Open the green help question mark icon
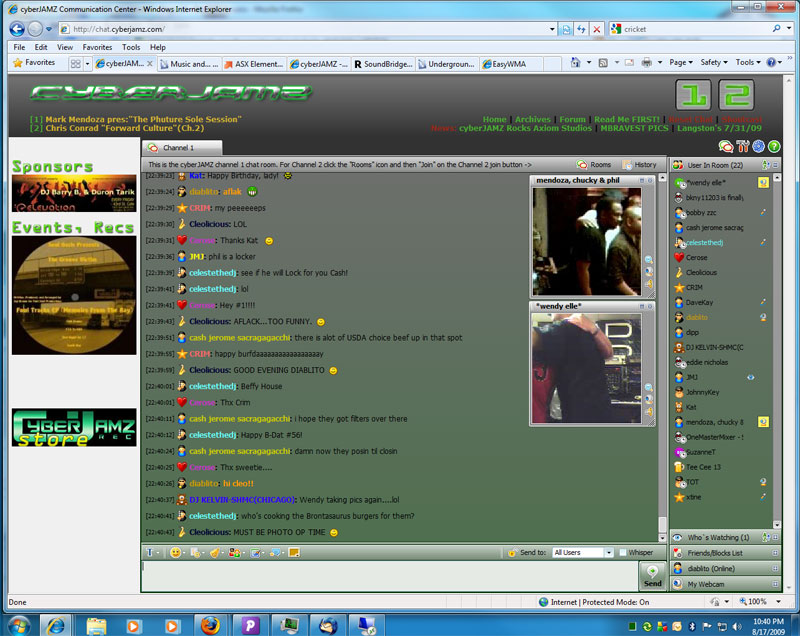 pos(774,147)
